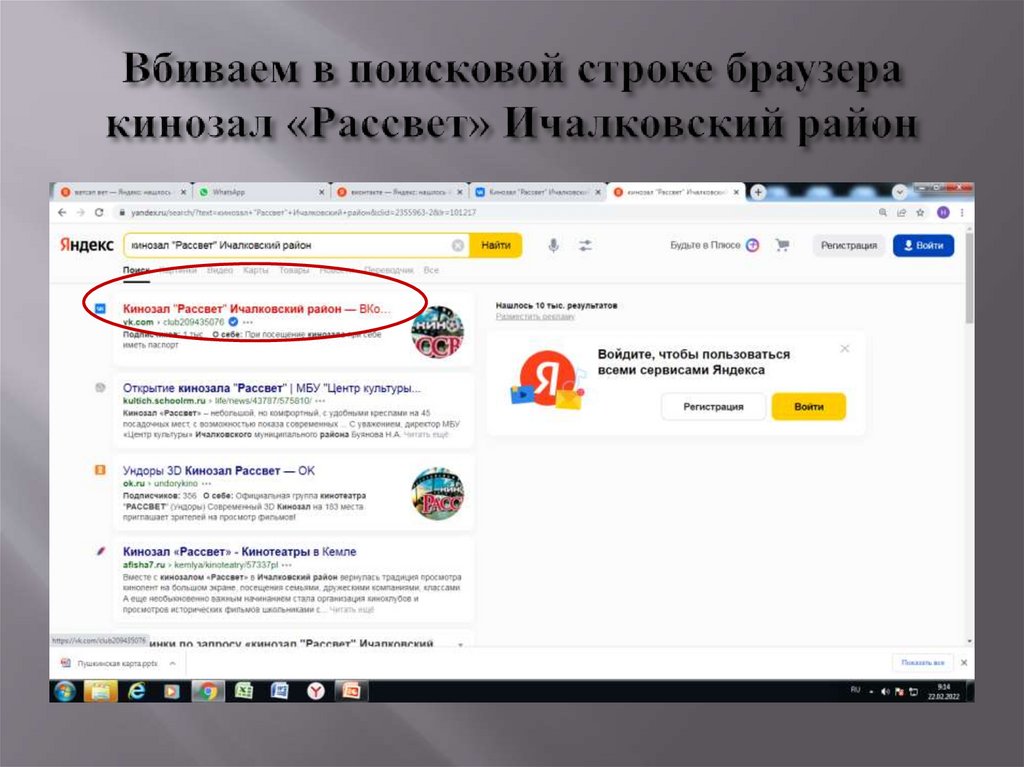Click blue Войти button in header
The height and width of the screenshot is (767, 1024).
[x=923, y=246]
